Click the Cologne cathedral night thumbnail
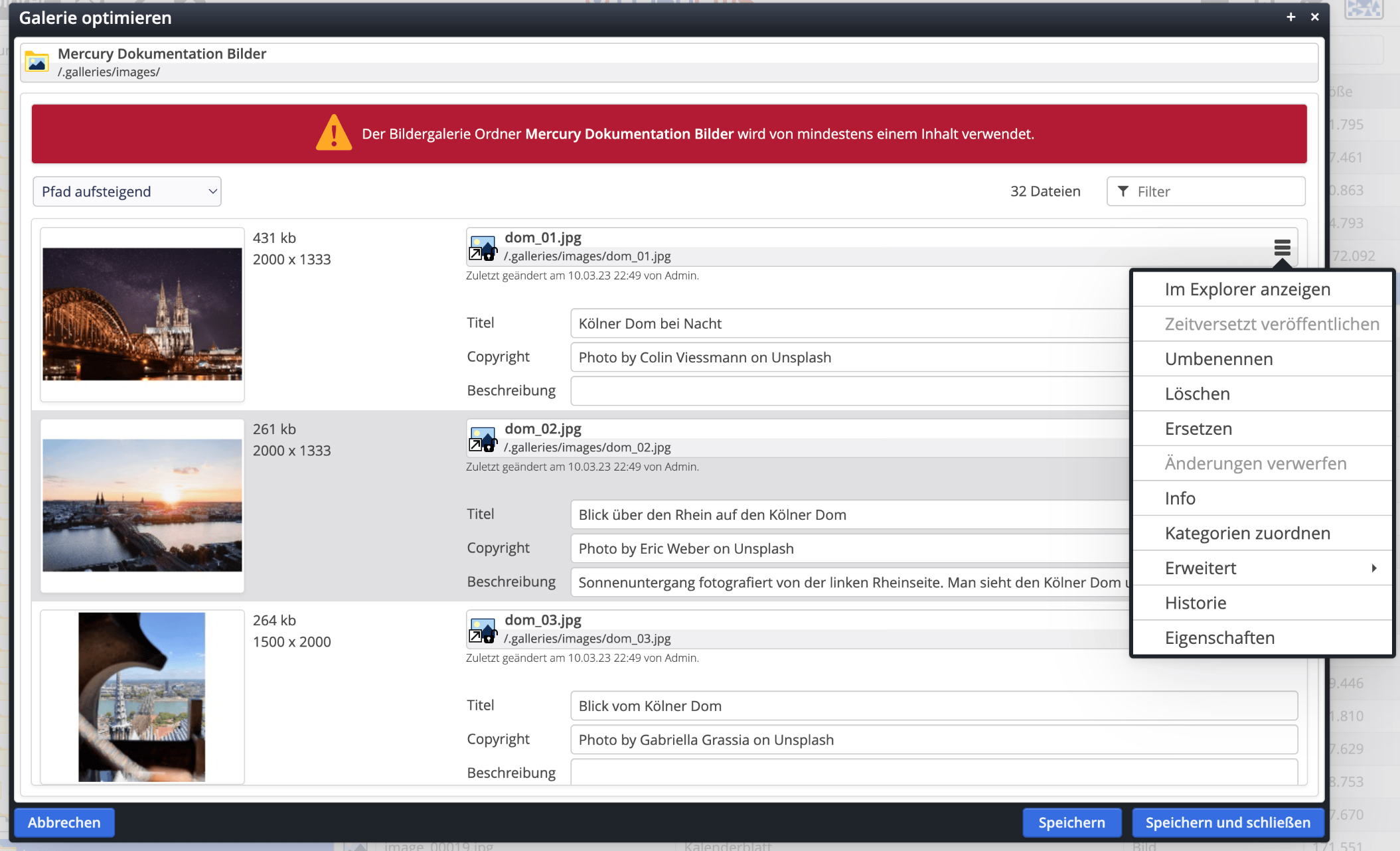Screen dimensions: 1400x851 point(142,314)
